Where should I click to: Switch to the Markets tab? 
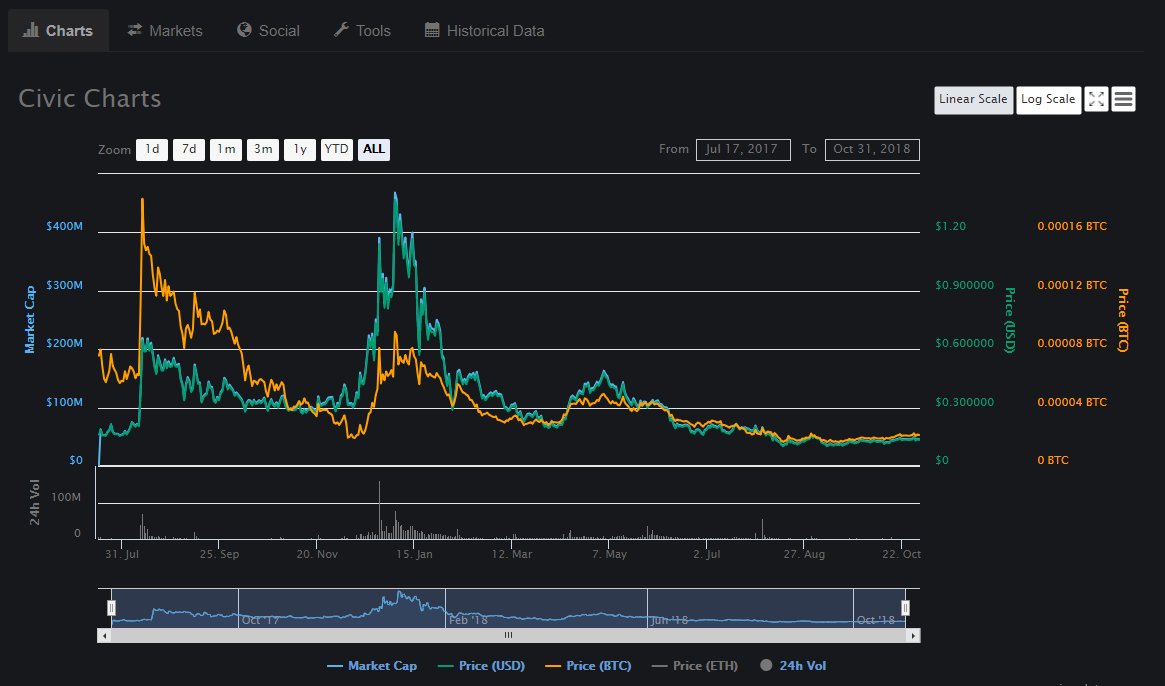(165, 30)
